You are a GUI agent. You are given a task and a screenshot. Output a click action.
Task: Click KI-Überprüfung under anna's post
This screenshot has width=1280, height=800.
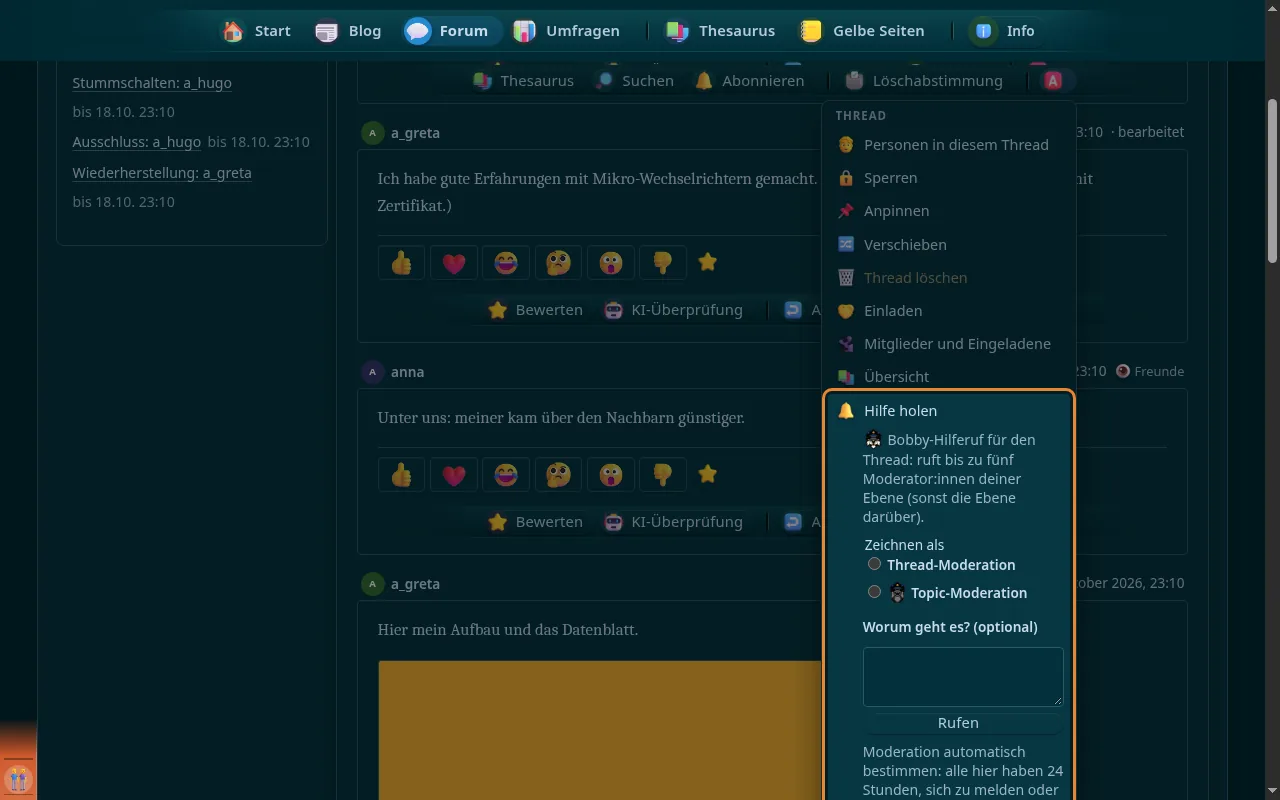tap(673, 522)
